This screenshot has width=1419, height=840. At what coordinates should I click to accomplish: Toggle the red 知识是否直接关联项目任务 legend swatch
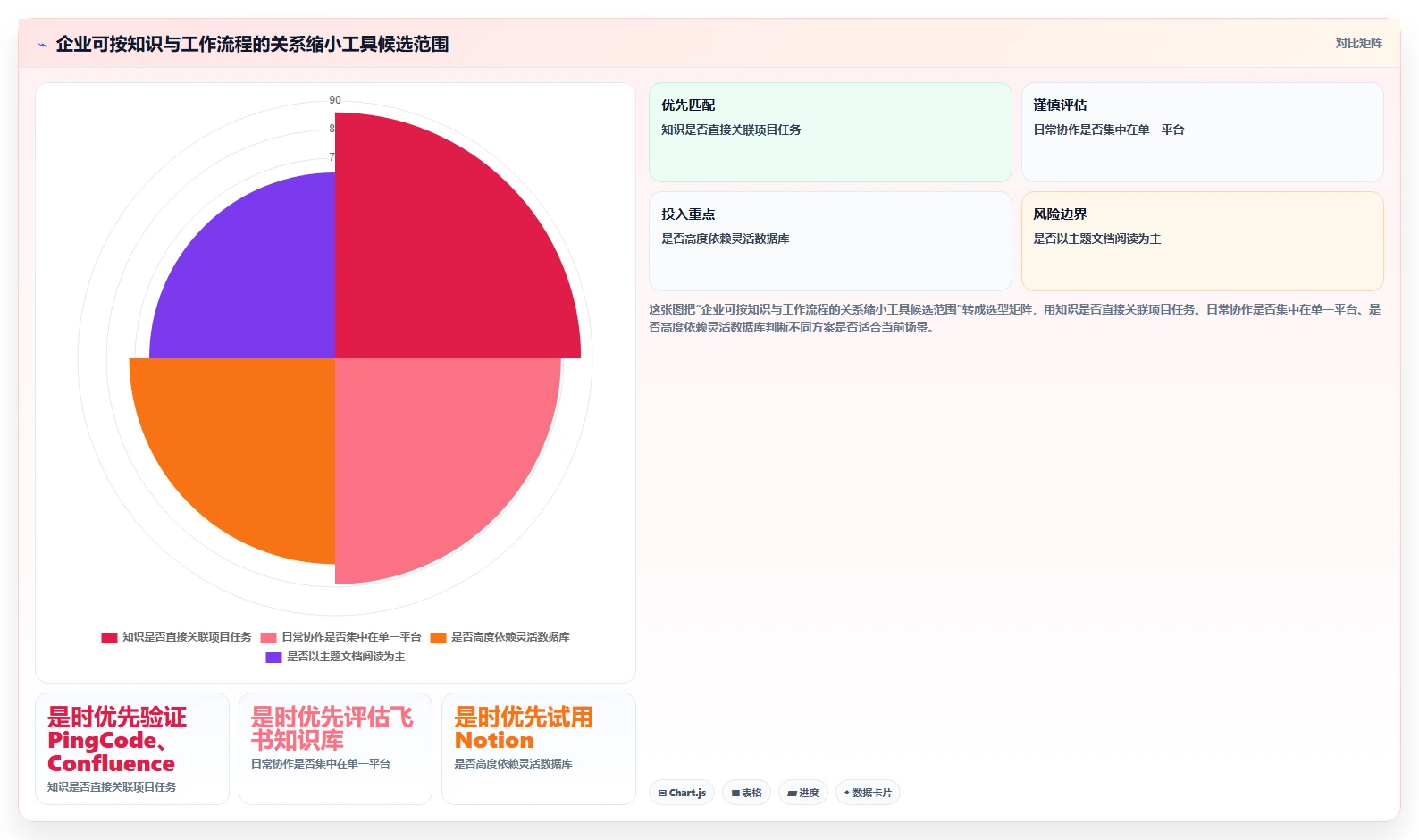[x=109, y=638]
